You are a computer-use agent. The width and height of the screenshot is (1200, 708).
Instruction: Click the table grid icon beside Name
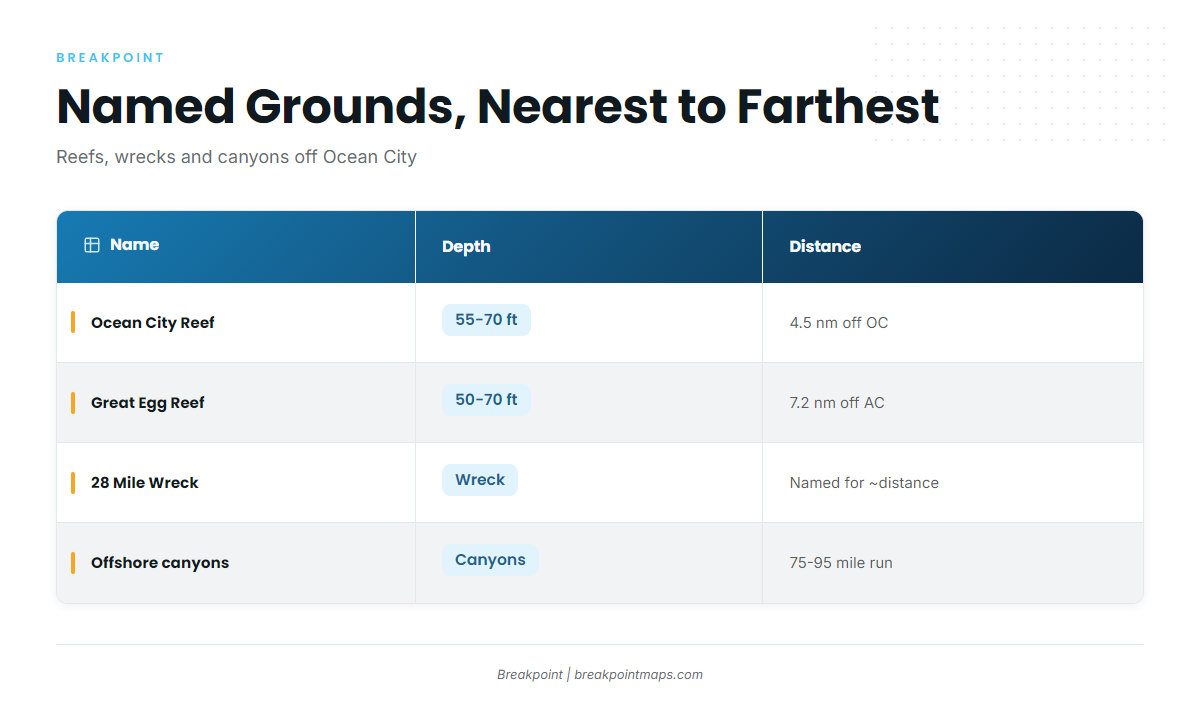click(x=92, y=245)
